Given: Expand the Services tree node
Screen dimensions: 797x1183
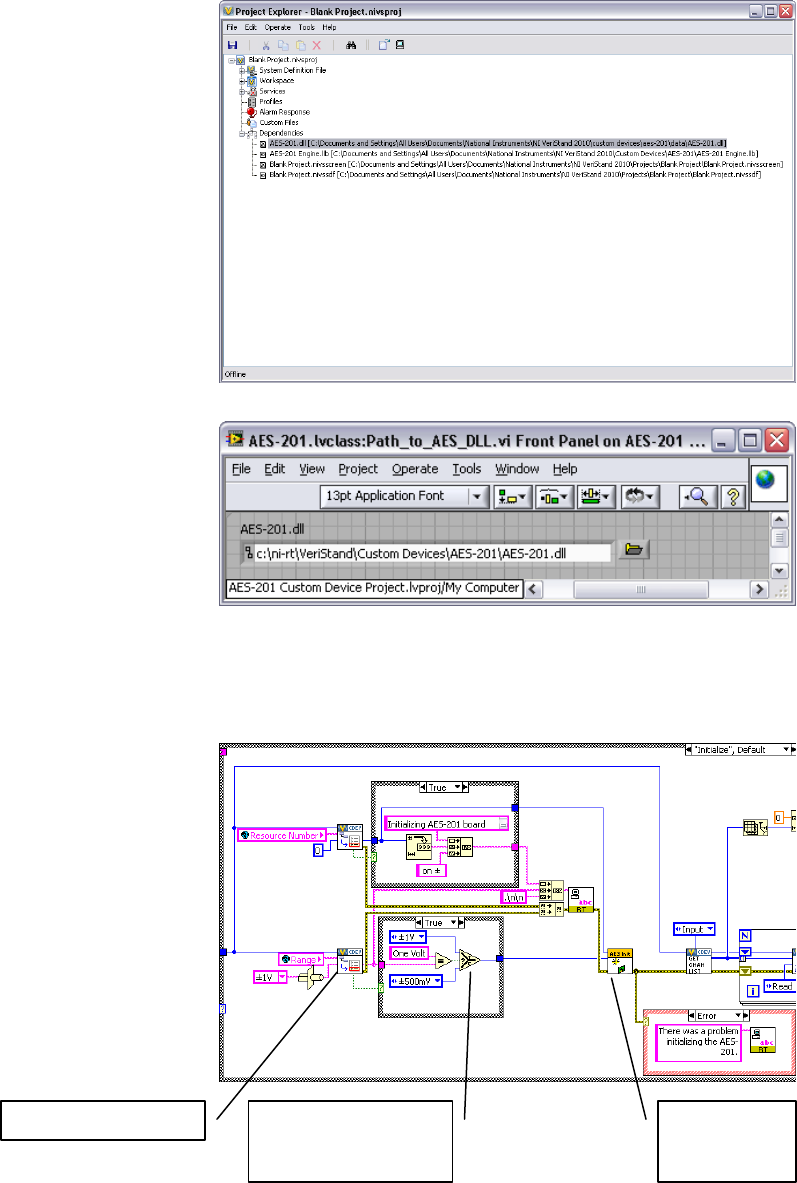Looking at the screenshot, I should [242, 91].
